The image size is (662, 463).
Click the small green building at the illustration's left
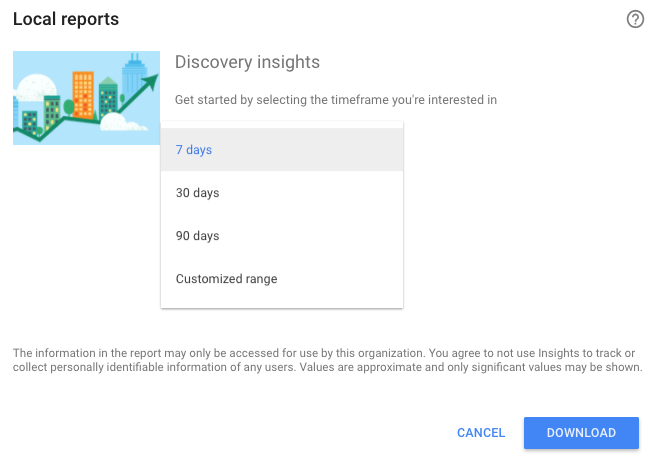click(31, 121)
